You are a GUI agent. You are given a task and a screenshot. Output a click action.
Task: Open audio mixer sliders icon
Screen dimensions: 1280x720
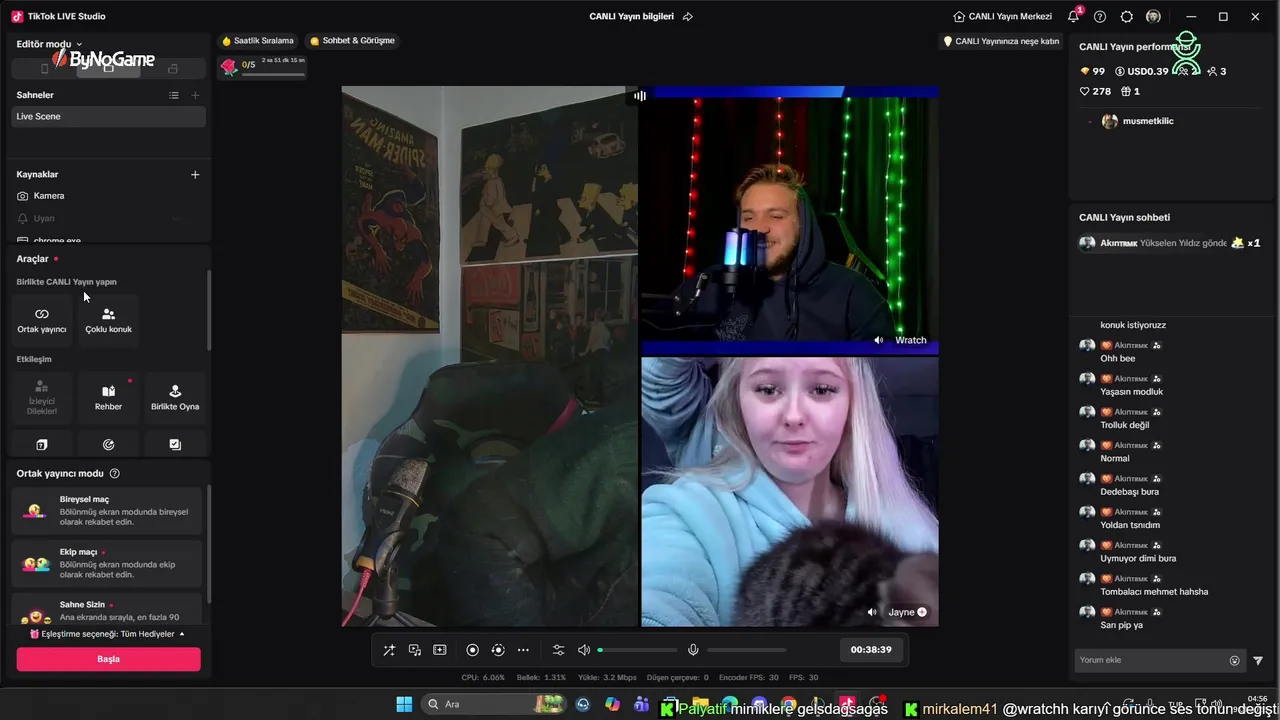point(558,650)
